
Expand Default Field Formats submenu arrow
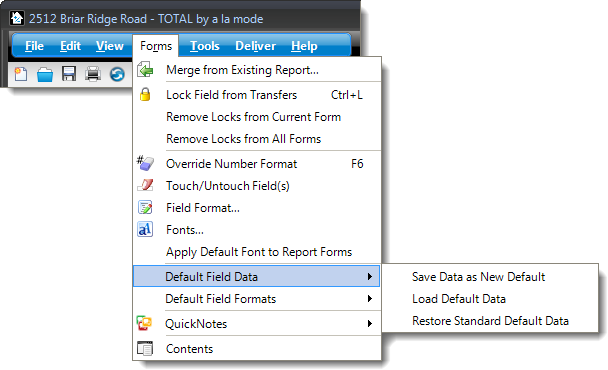coord(370,299)
